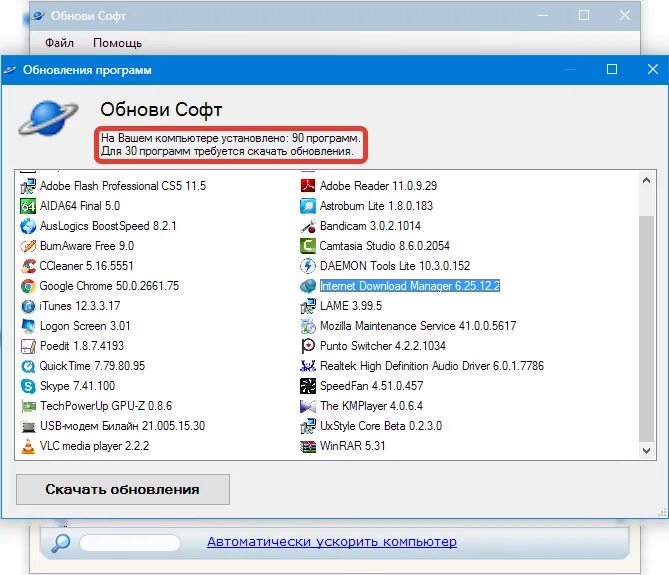Select Mozilla Maintenance Service 41.0.0.5617 text
This screenshot has height=575, width=669.
pyautogui.click(x=418, y=326)
